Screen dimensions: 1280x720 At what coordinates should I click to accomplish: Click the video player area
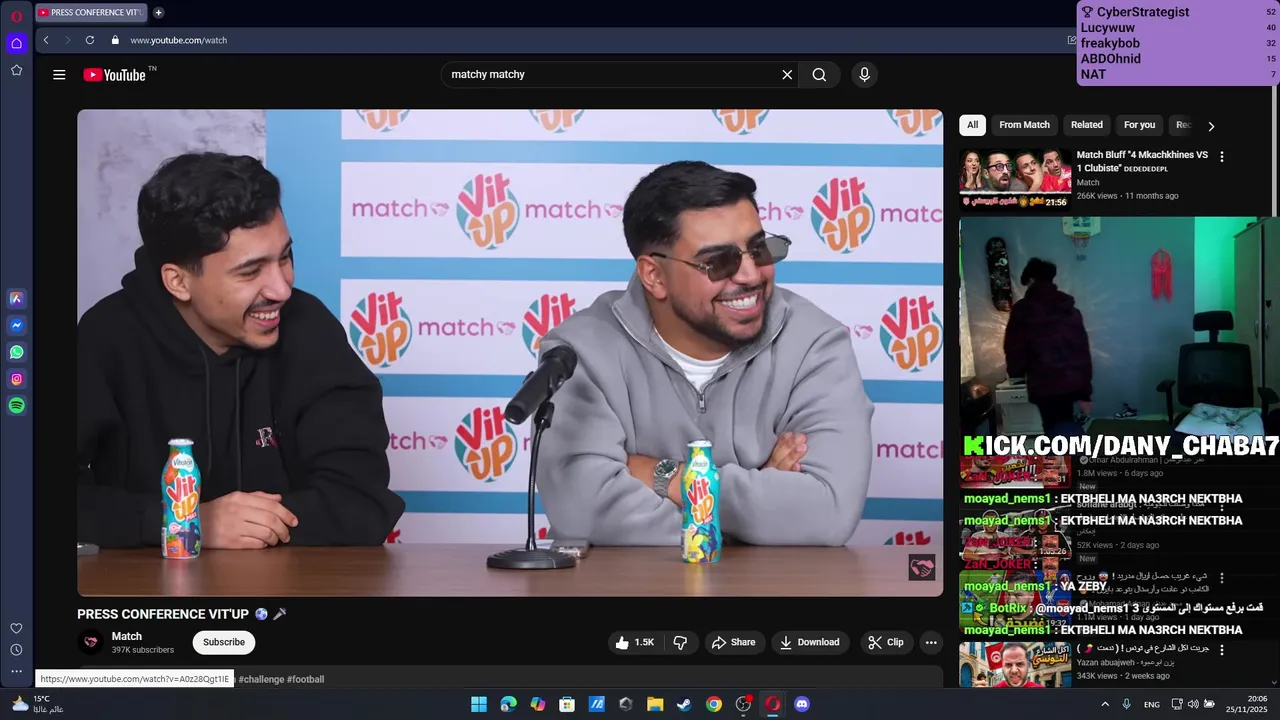click(510, 352)
